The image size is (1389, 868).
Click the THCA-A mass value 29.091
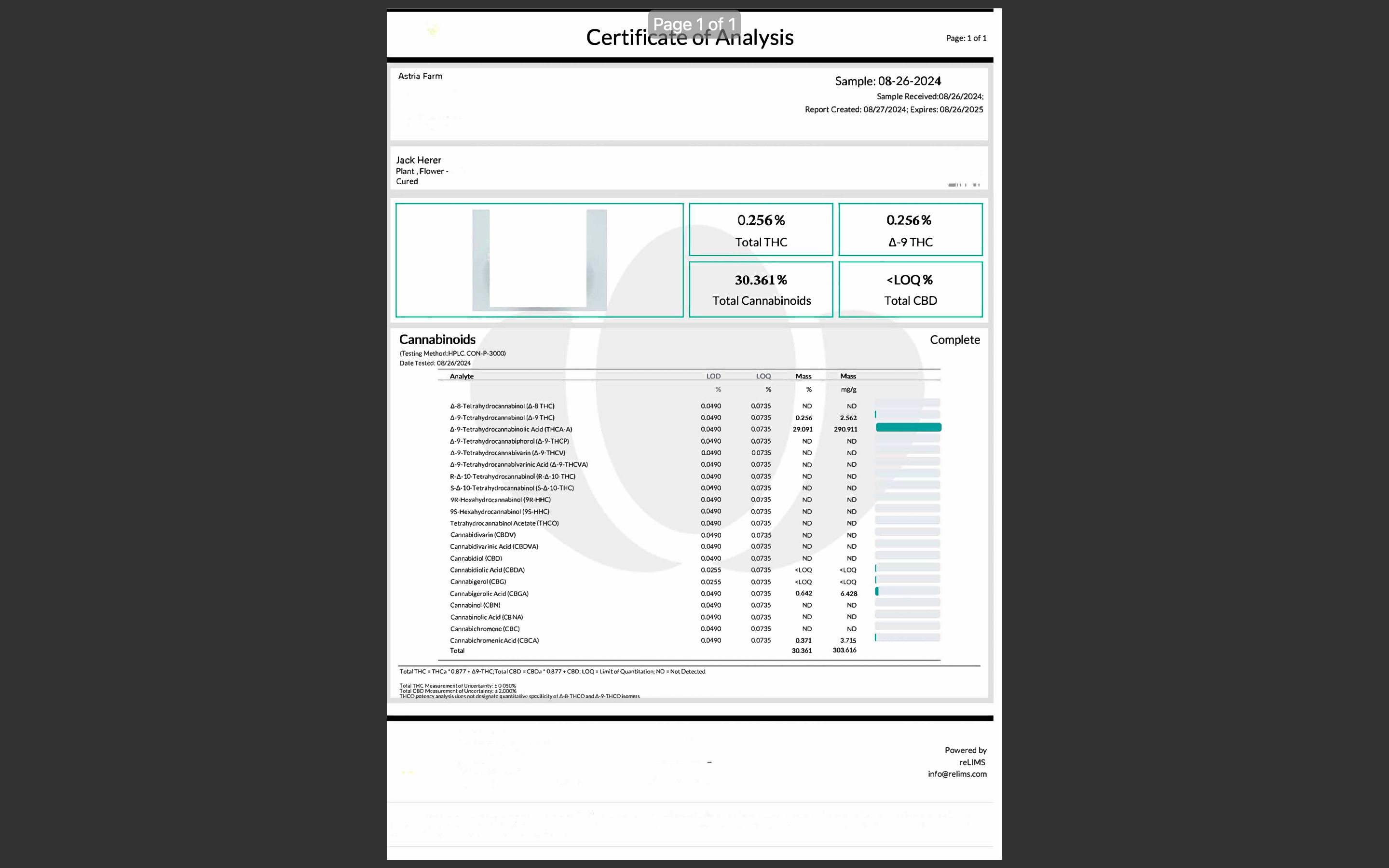pyautogui.click(x=803, y=429)
